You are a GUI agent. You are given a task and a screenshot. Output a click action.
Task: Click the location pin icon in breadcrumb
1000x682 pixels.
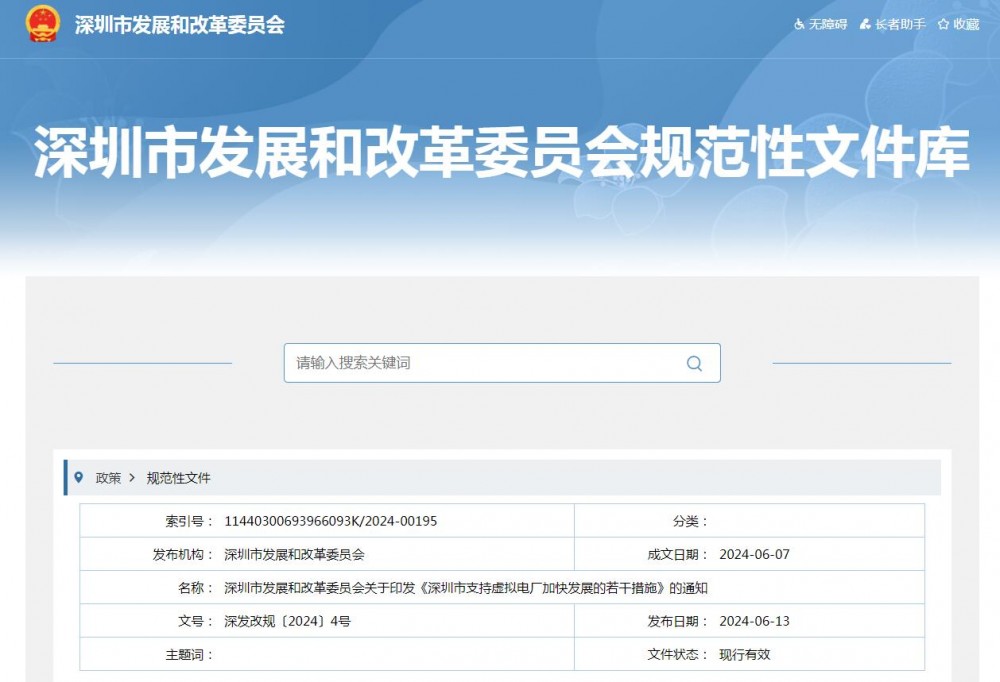tap(79, 478)
